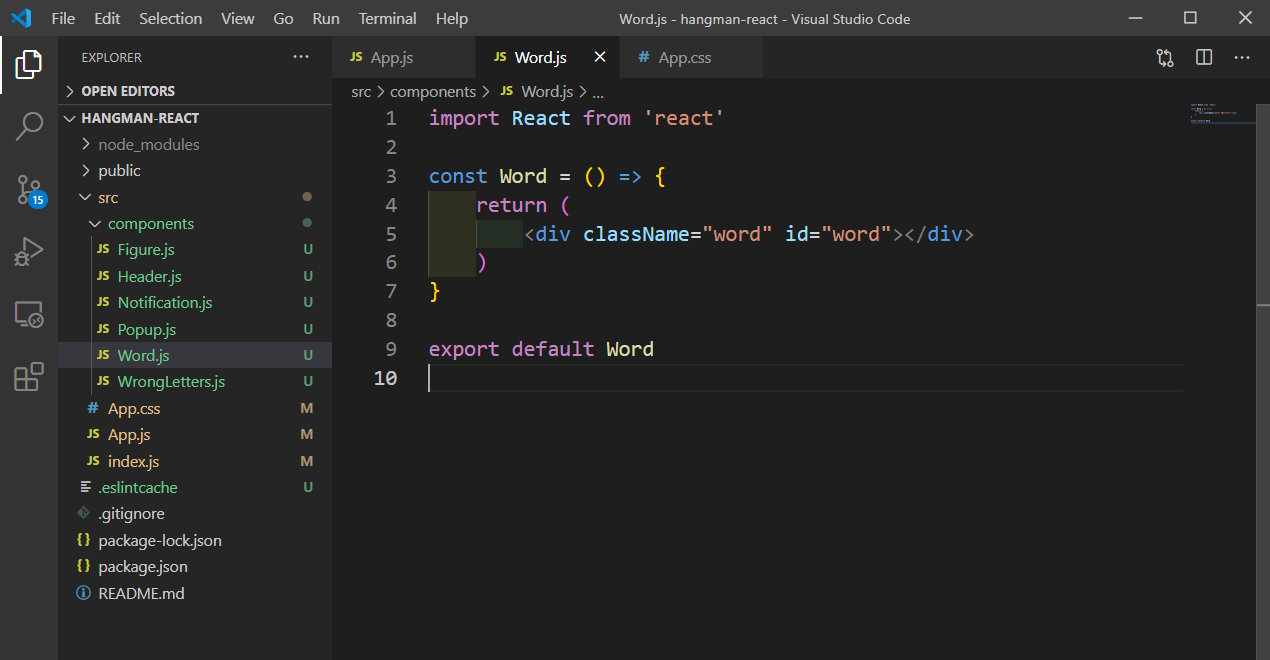Screen dimensions: 1270x660
Task: Open the Remote Explorer view
Action: pos(29,315)
